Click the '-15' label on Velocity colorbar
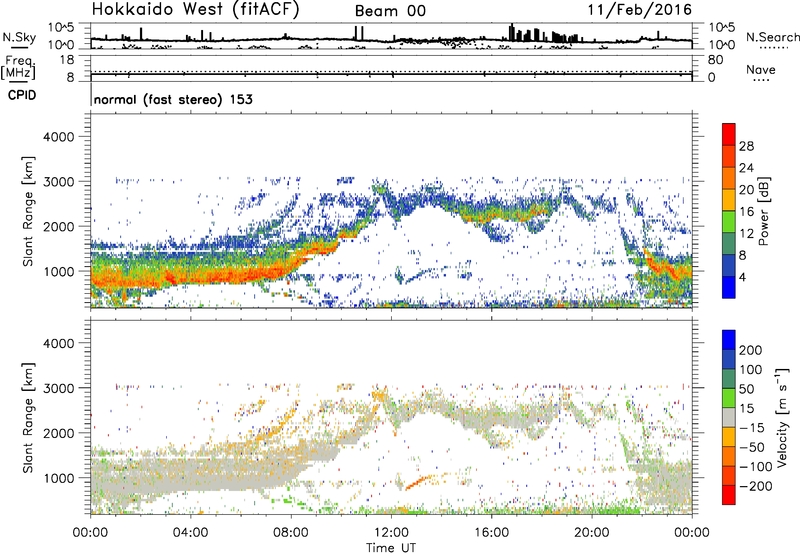The image size is (800, 554). pos(752,427)
